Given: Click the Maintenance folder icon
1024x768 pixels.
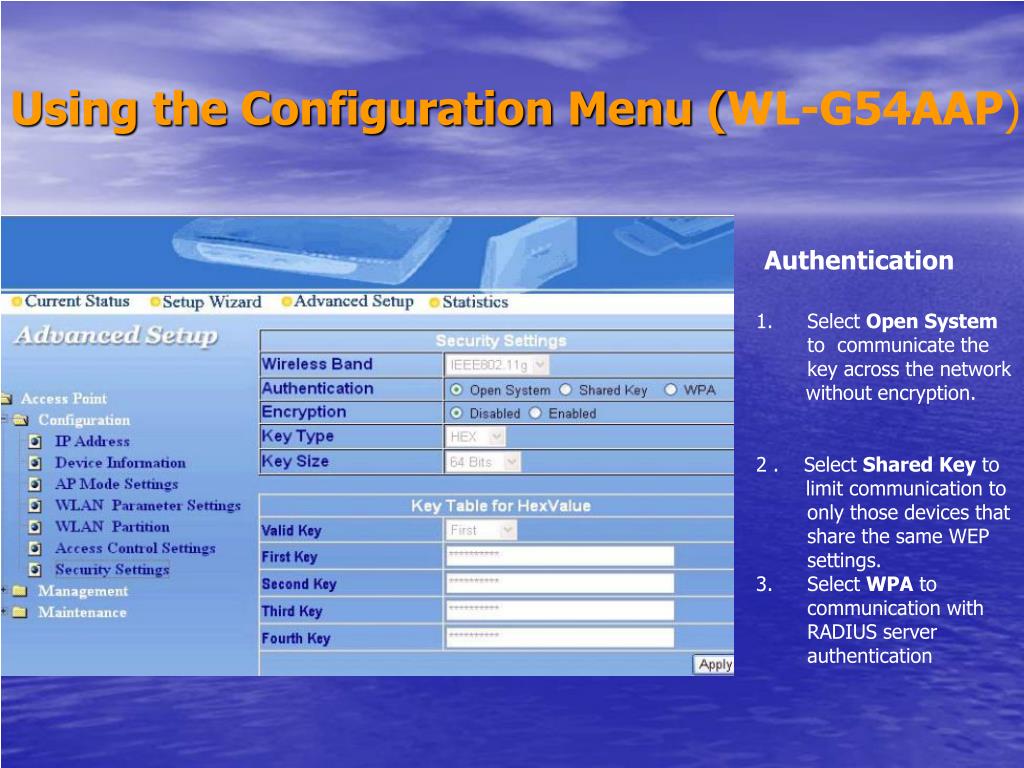Looking at the screenshot, I should (x=20, y=613).
